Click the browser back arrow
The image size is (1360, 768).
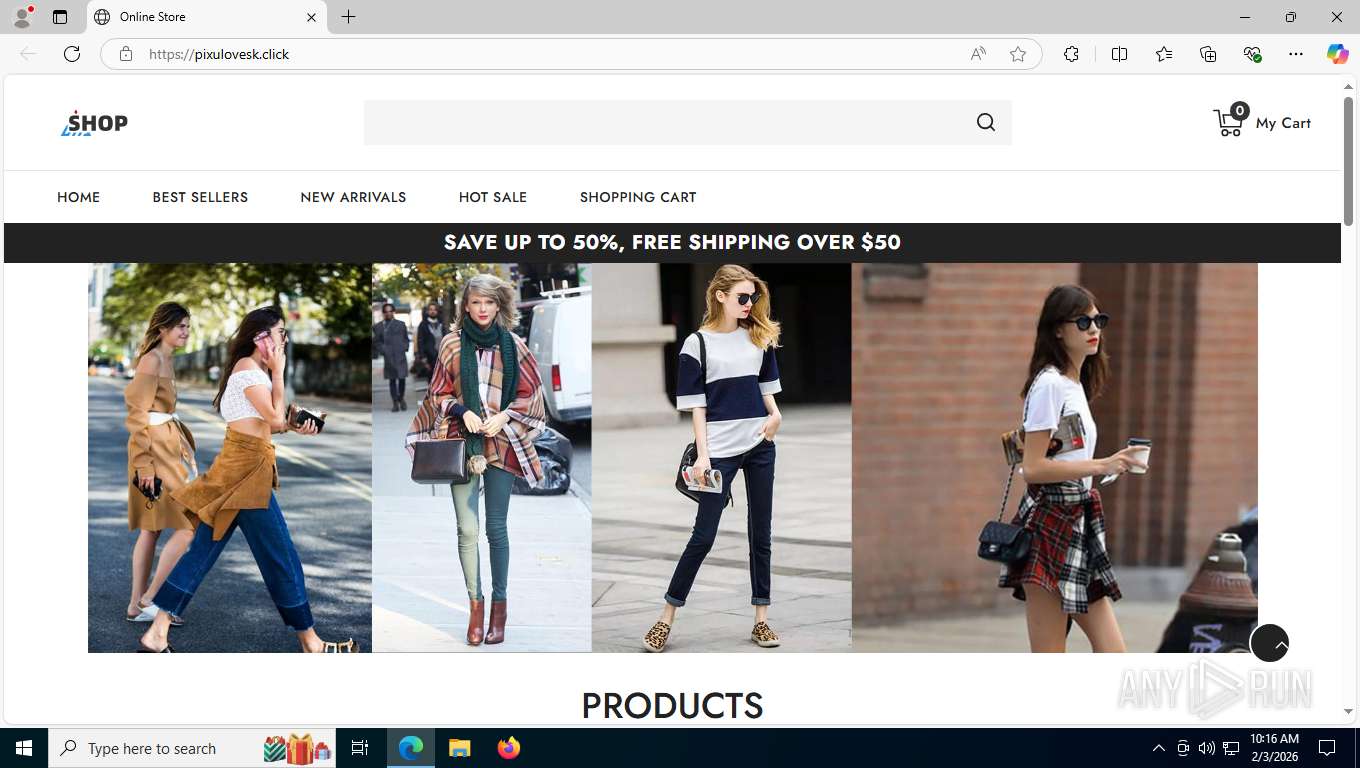coord(28,54)
